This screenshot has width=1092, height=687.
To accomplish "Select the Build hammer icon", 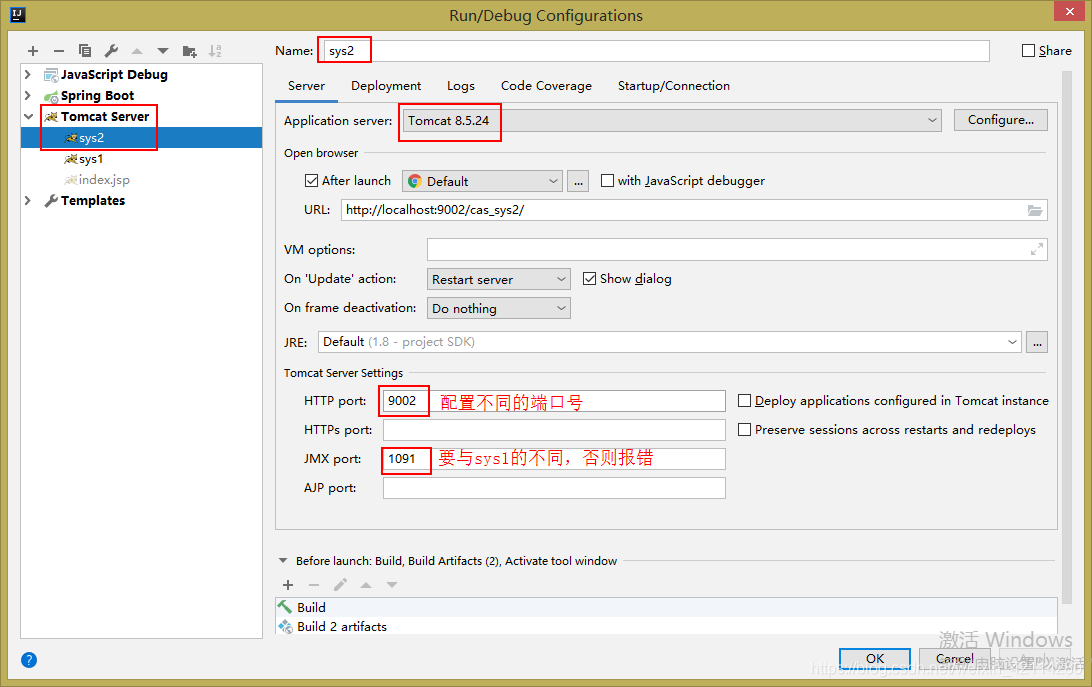I will (x=285, y=607).
